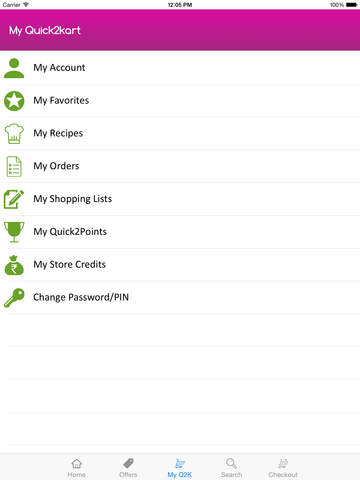360x480 pixels.
Task: Tap the trophy Quick2Points icon
Action: point(14,232)
